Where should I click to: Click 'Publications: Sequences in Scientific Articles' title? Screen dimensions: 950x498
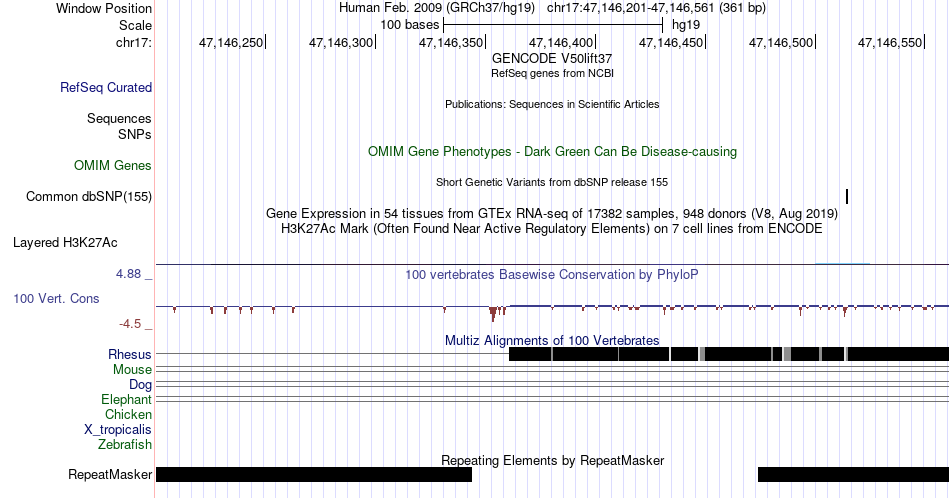[x=552, y=104]
